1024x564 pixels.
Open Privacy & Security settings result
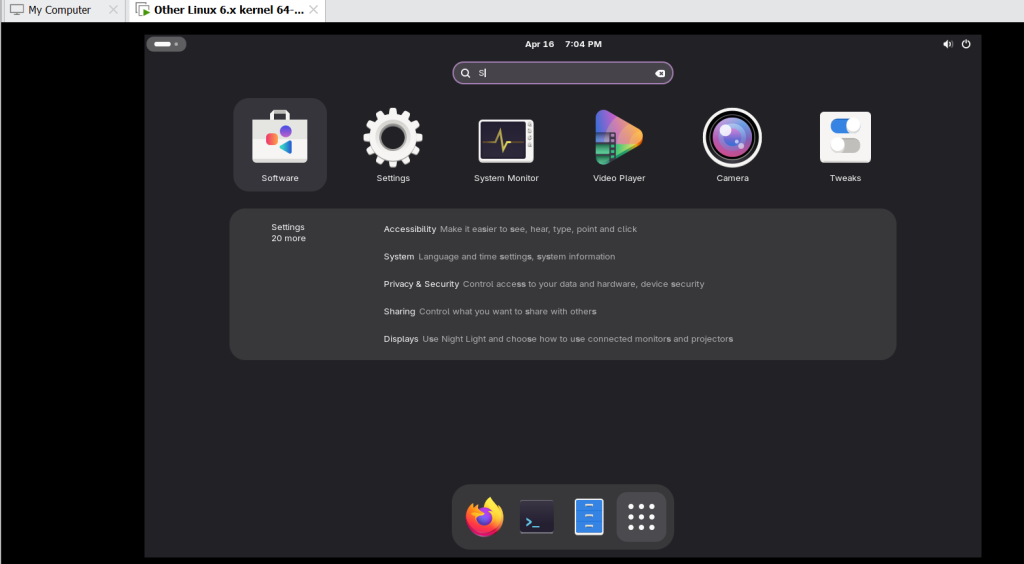(421, 284)
